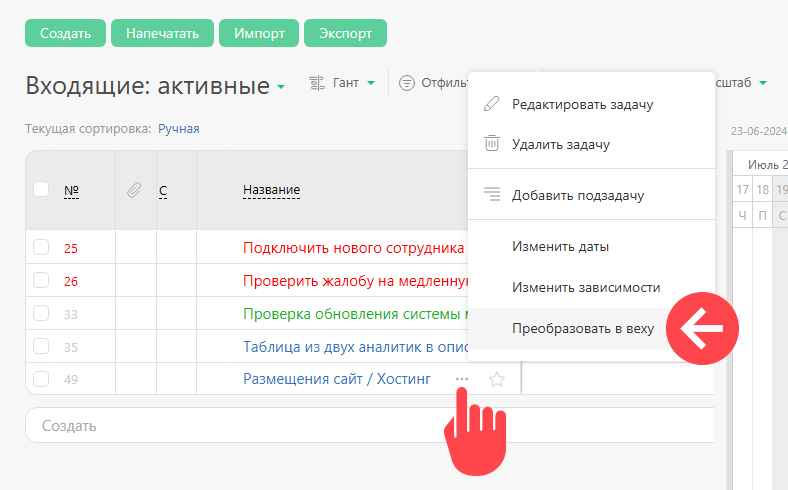Click the trash icon beside Удалить задачу
Viewport: 788px width, 490px height.
coord(491,143)
